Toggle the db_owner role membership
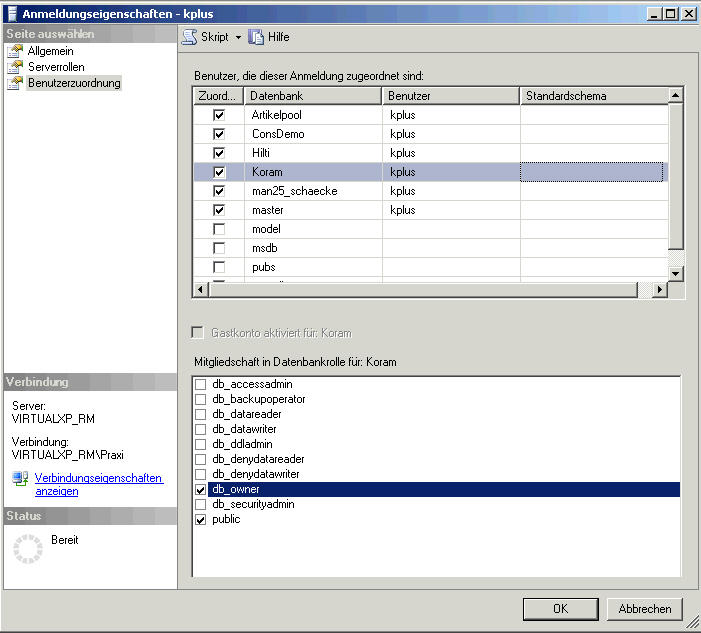Screen dimensions: 701x633 click(x=201, y=489)
